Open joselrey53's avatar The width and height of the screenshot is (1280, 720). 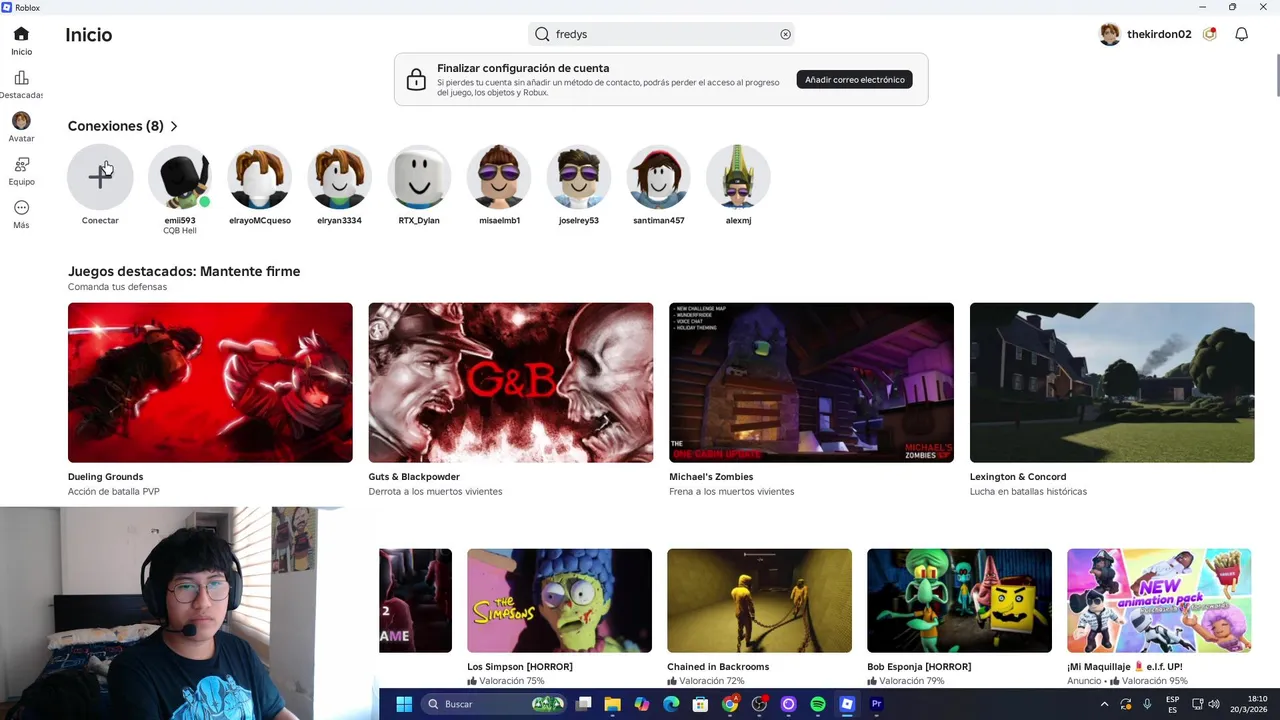point(579,177)
